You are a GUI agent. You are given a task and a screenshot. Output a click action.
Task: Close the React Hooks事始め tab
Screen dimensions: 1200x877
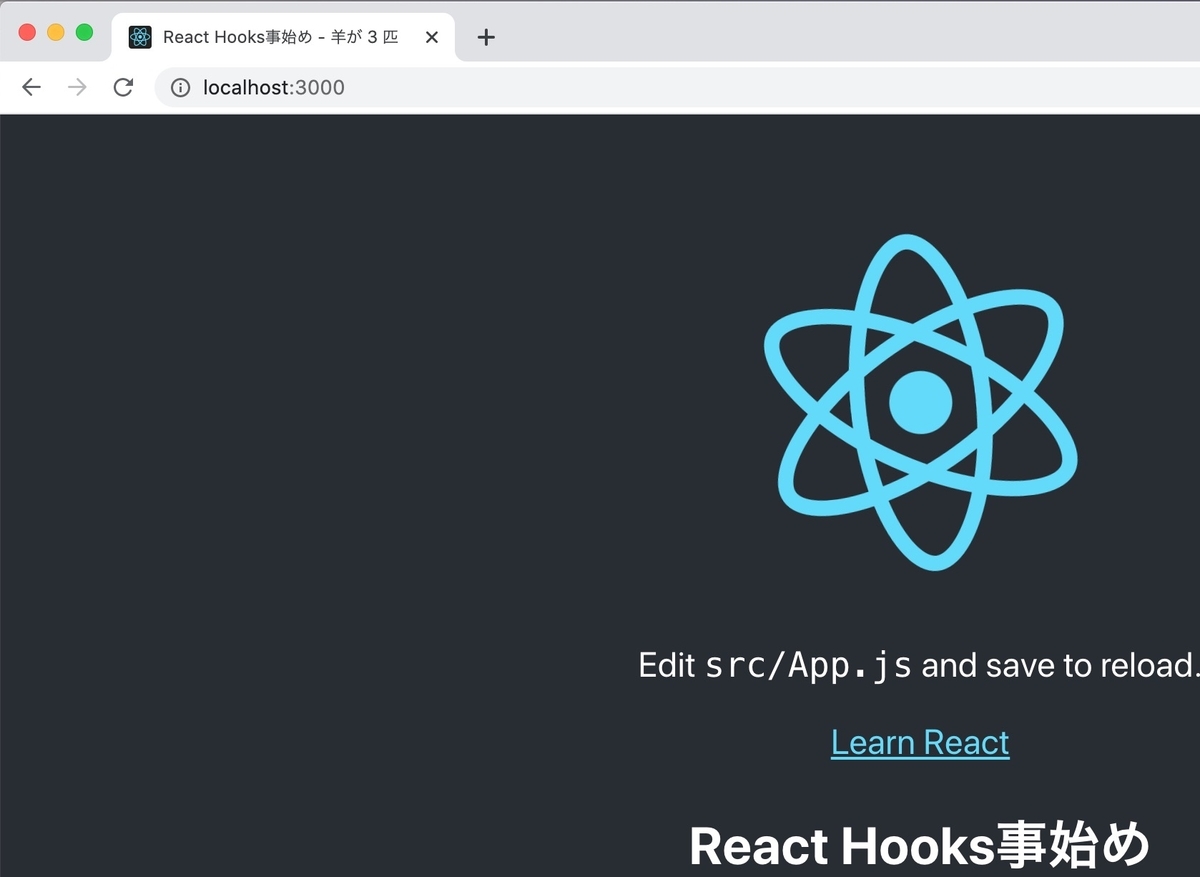pos(432,37)
